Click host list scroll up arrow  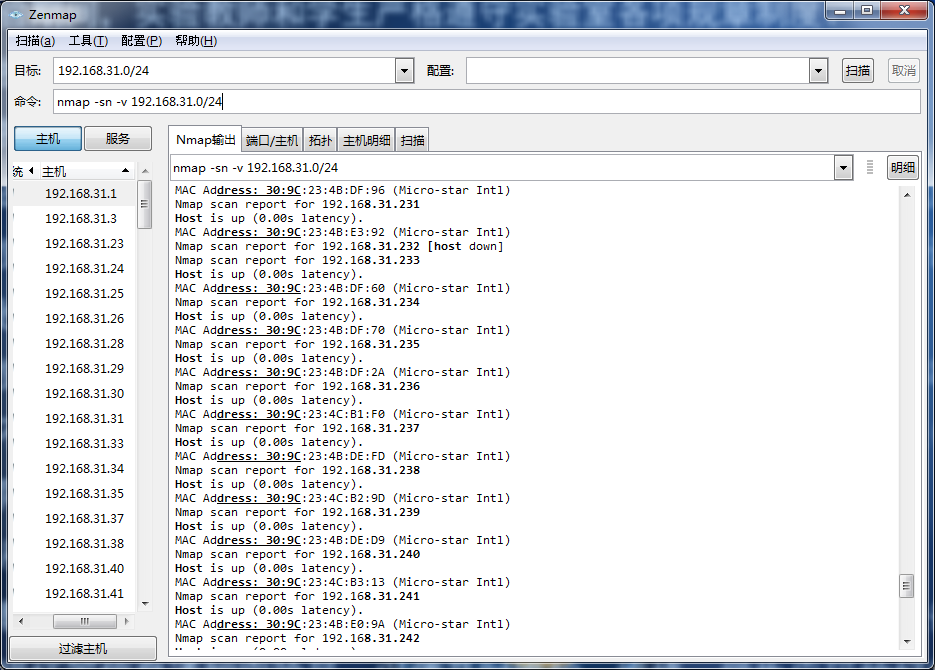(x=145, y=172)
